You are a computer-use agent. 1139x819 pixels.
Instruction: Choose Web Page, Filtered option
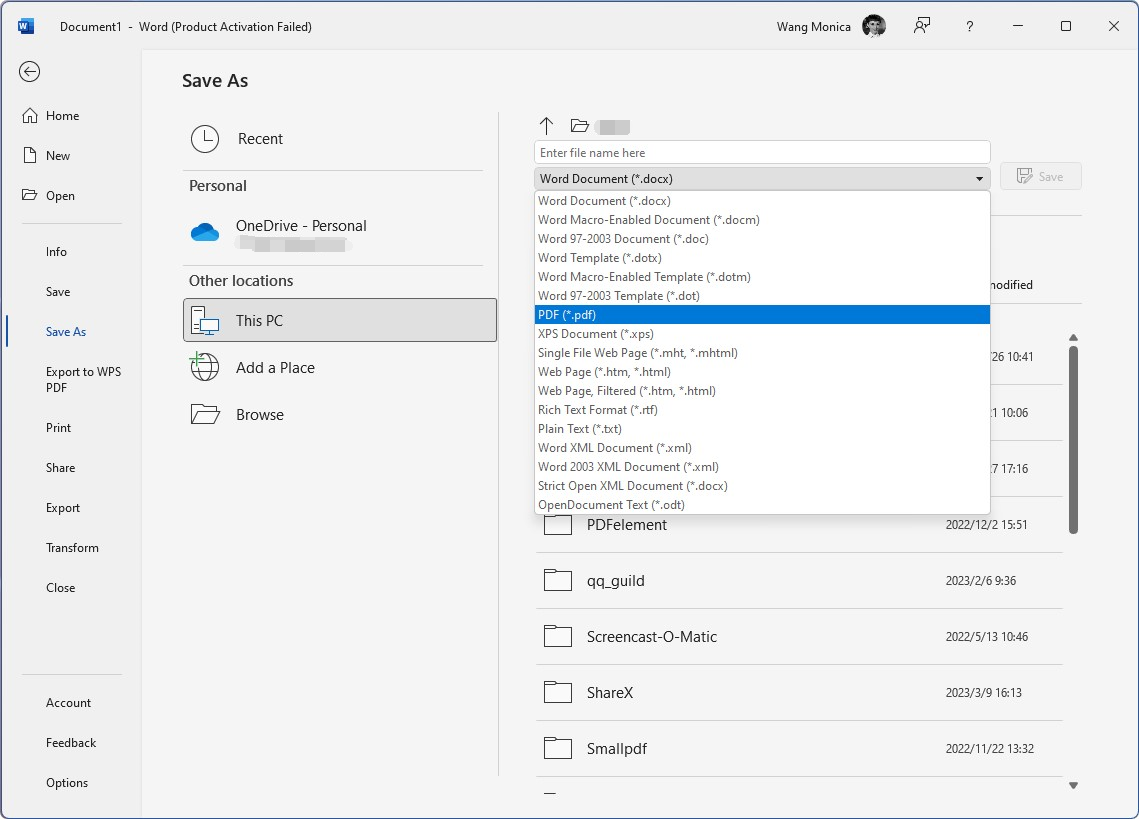point(762,390)
